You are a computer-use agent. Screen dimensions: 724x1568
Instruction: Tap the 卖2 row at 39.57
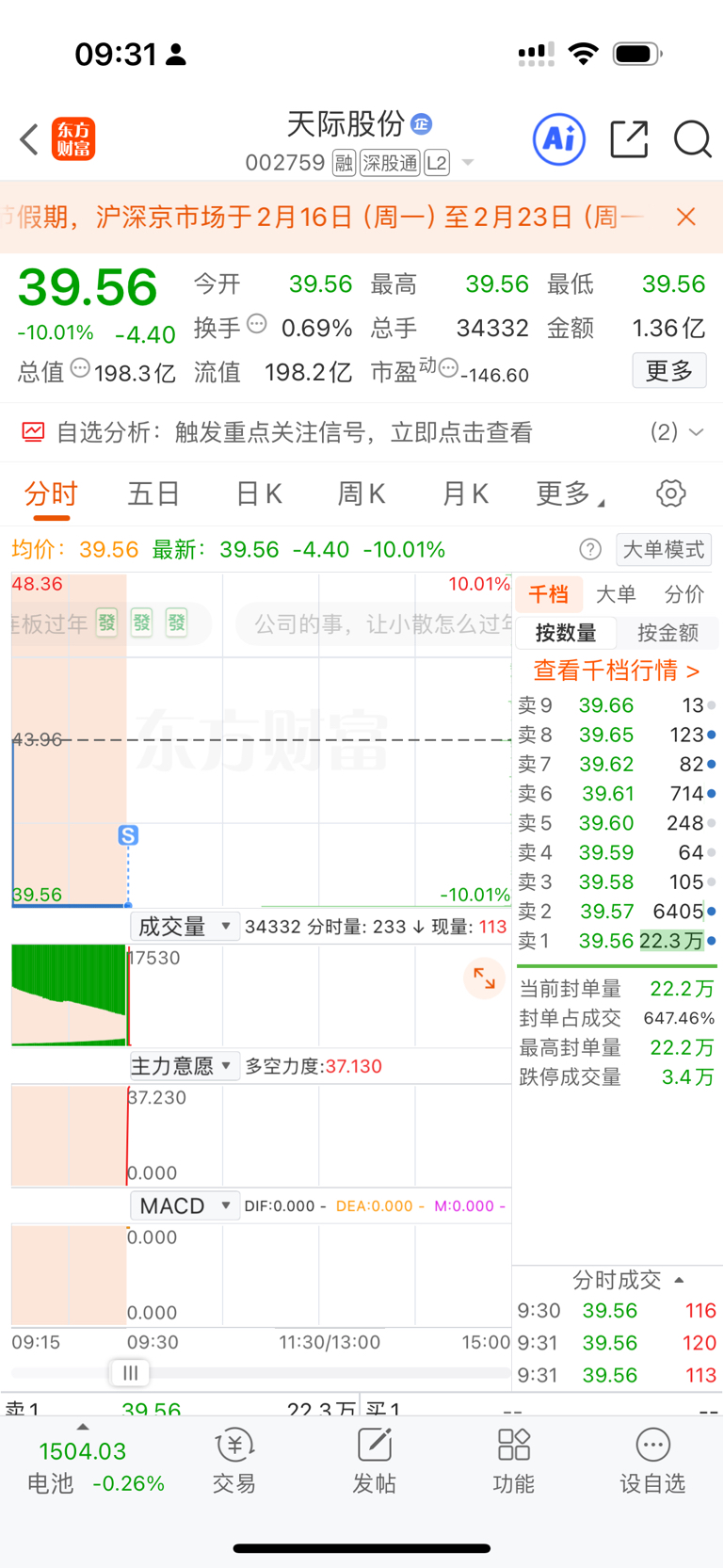(x=617, y=912)
